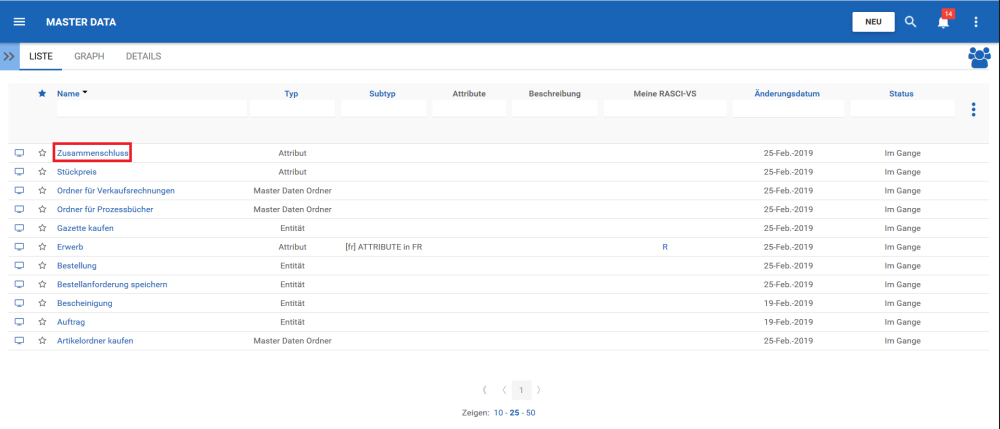Sort by Typ column header

pyautogui.click(x=291, y=94)
